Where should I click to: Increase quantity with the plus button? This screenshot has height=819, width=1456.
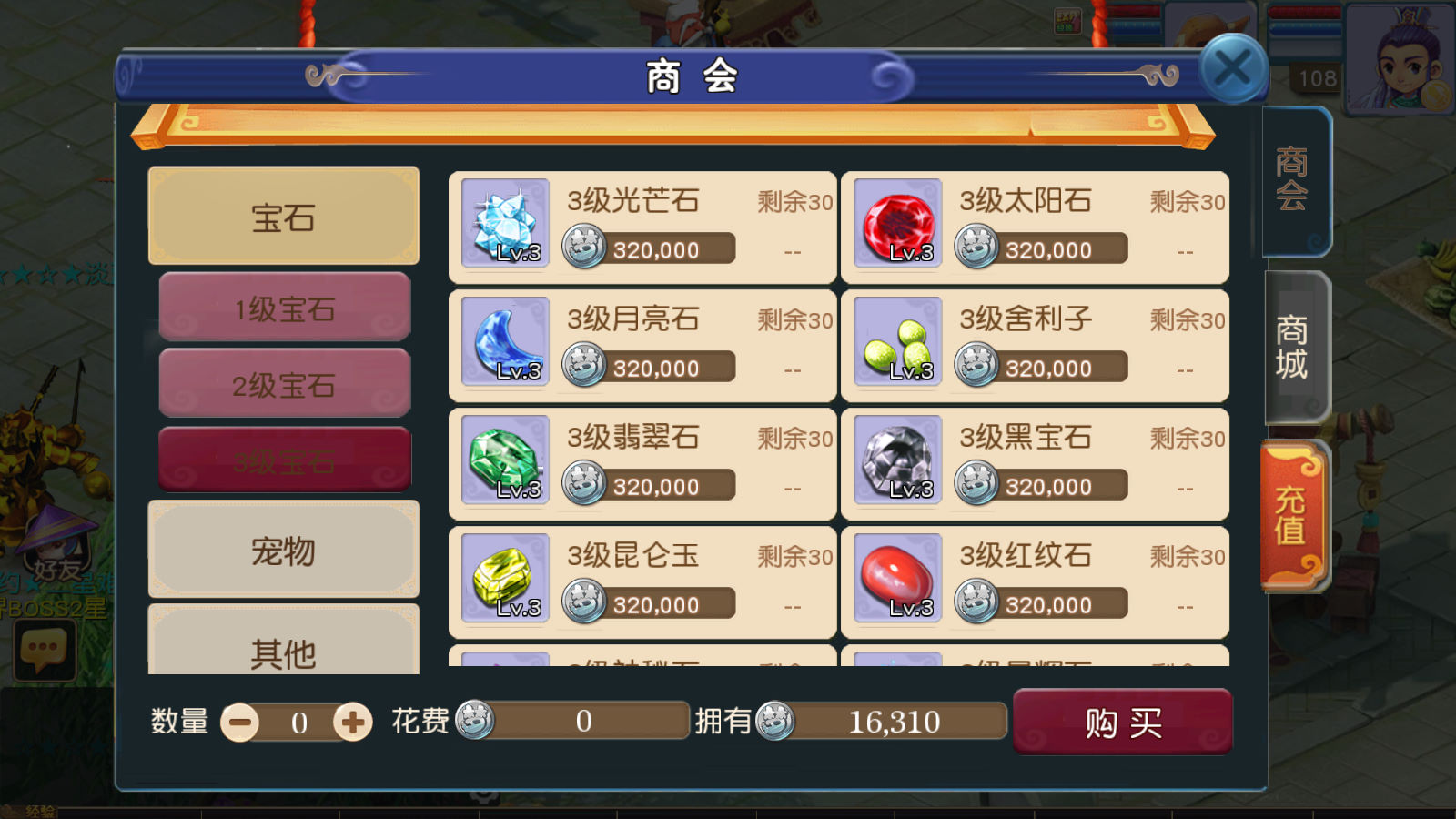point(352,723)
